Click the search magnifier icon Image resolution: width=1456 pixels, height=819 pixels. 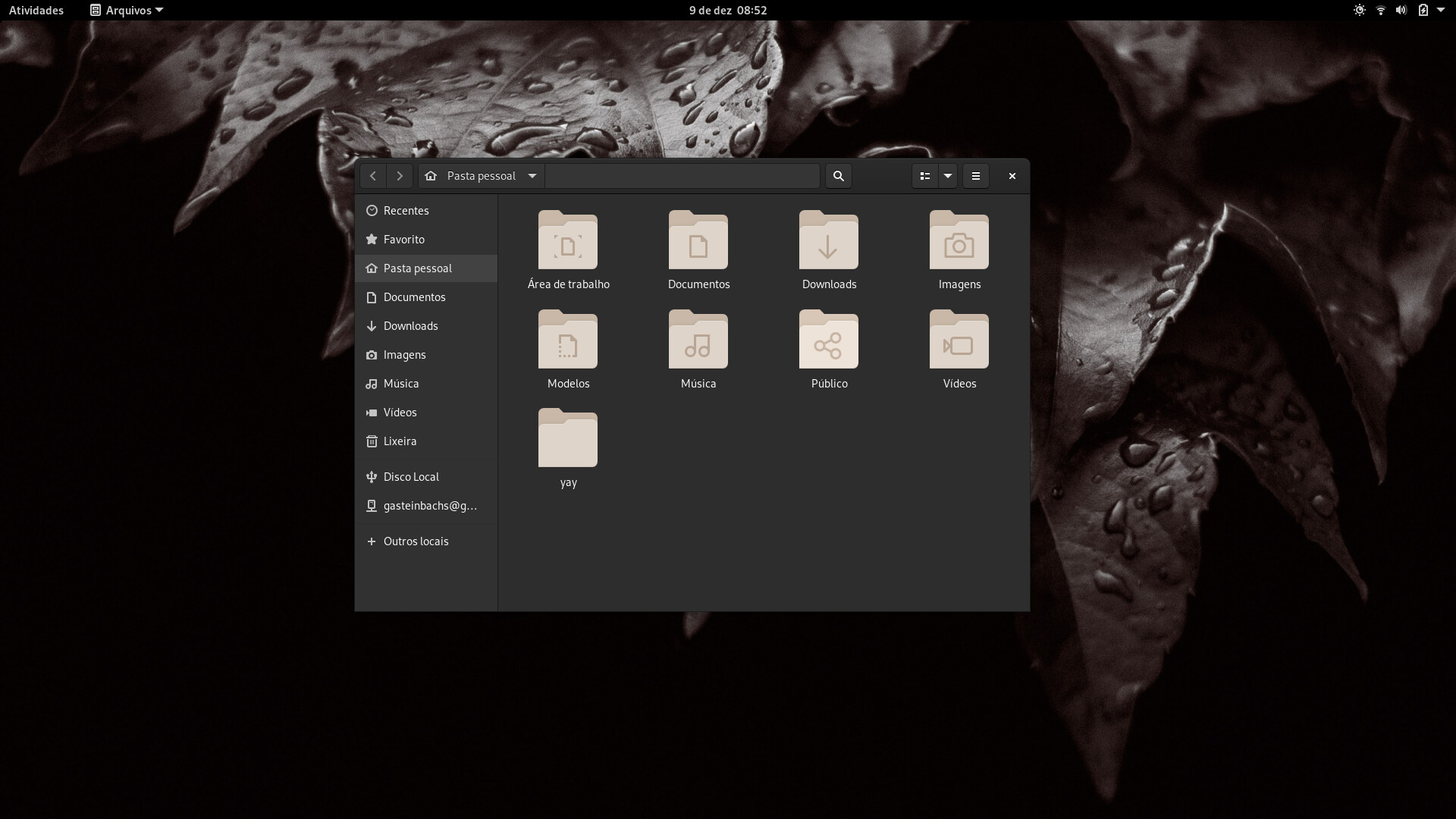coord(838,176)
